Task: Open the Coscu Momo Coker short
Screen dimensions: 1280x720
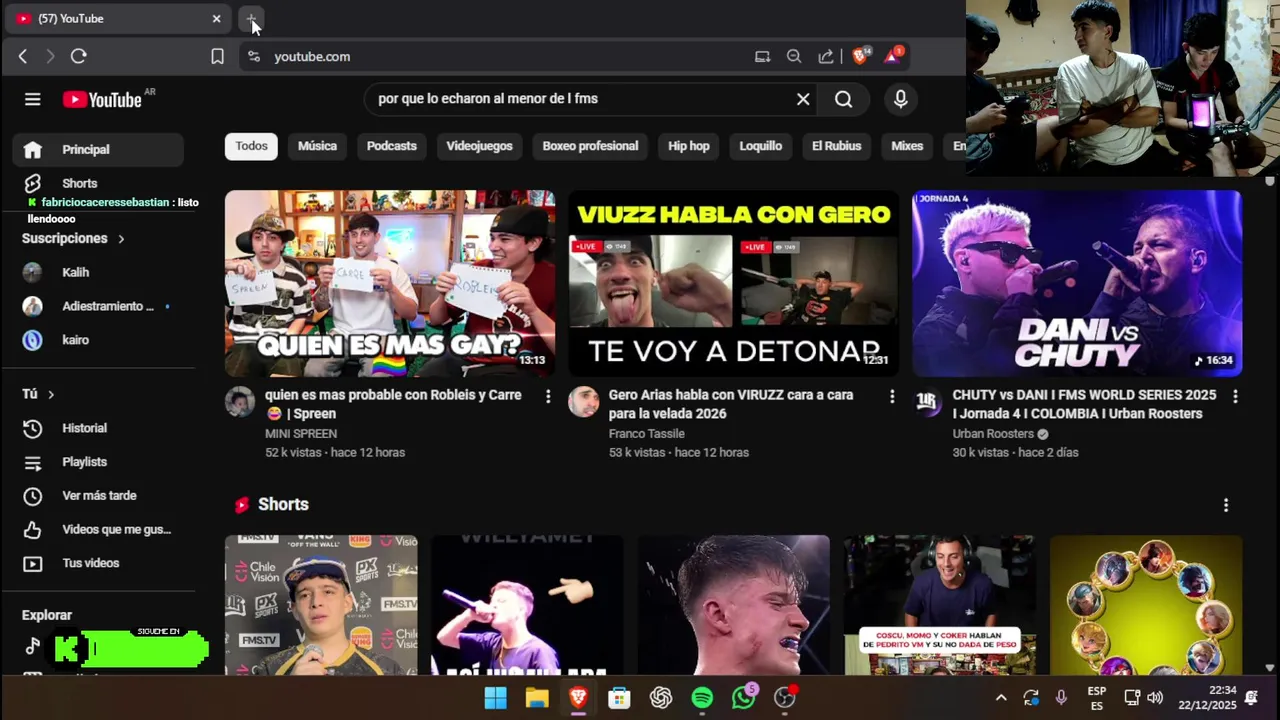Action: (940, 605)
